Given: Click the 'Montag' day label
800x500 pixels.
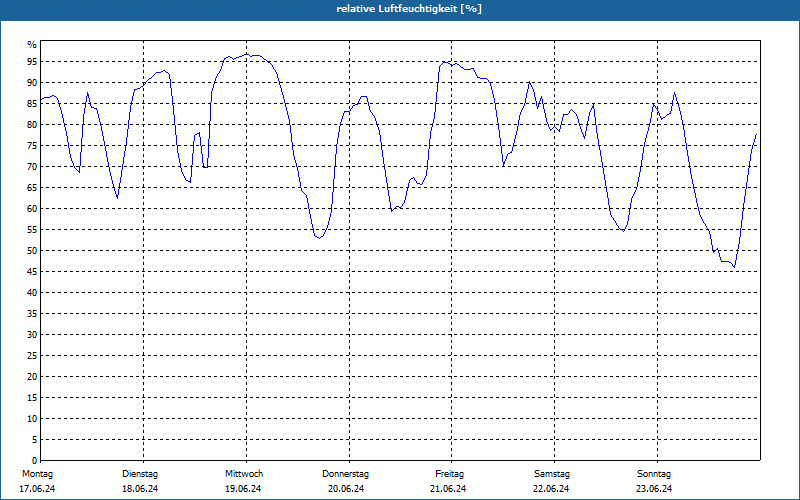Looking at the screenshot, I should [37, 474].
